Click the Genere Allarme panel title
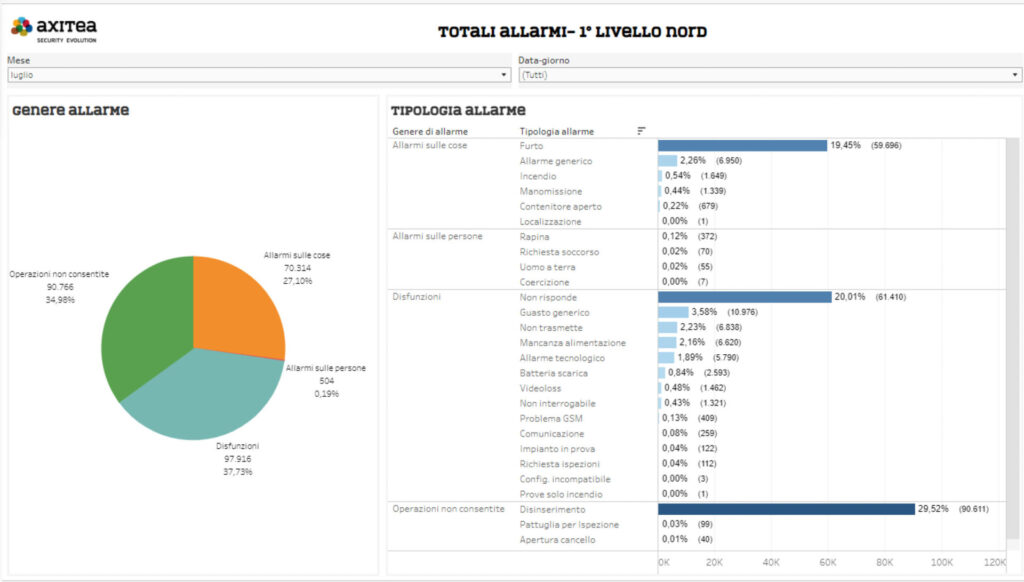This screenshot has height=582, width=1024. [x=71, y=110]
